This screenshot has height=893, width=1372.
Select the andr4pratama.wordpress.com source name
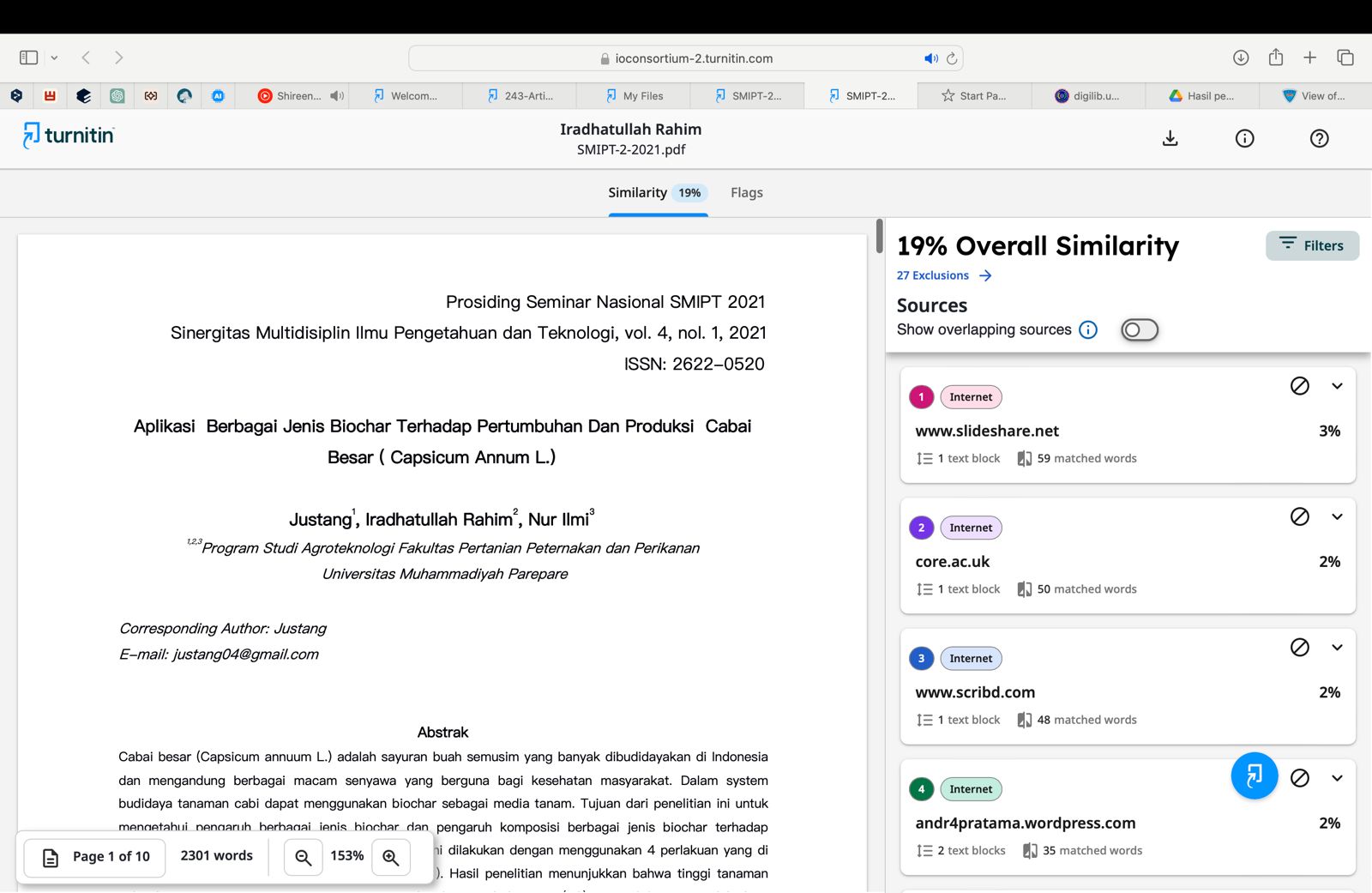1026,824
